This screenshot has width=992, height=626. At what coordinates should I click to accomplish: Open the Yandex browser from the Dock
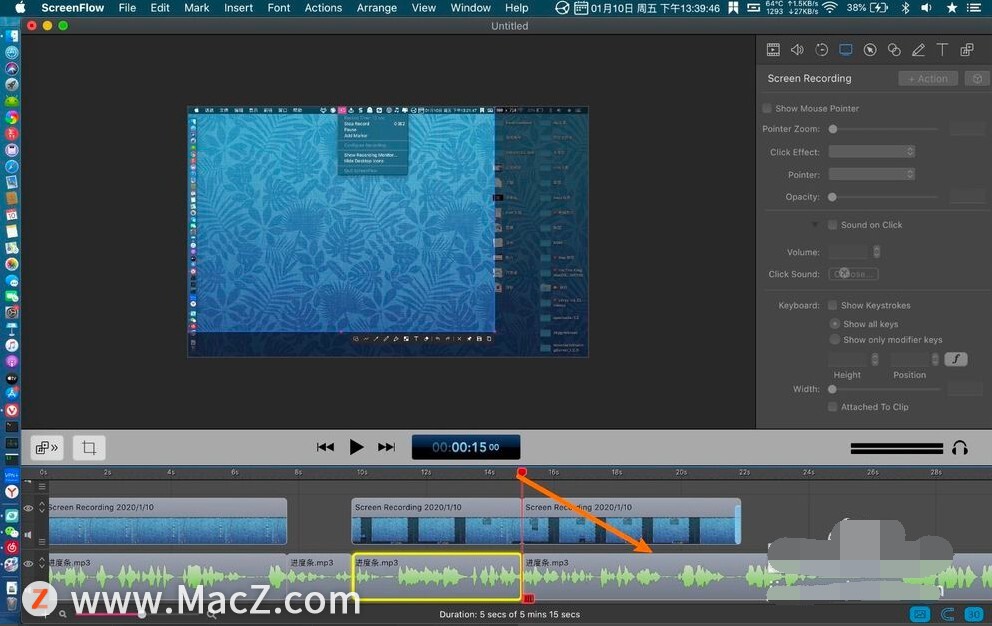click(11, 491)
